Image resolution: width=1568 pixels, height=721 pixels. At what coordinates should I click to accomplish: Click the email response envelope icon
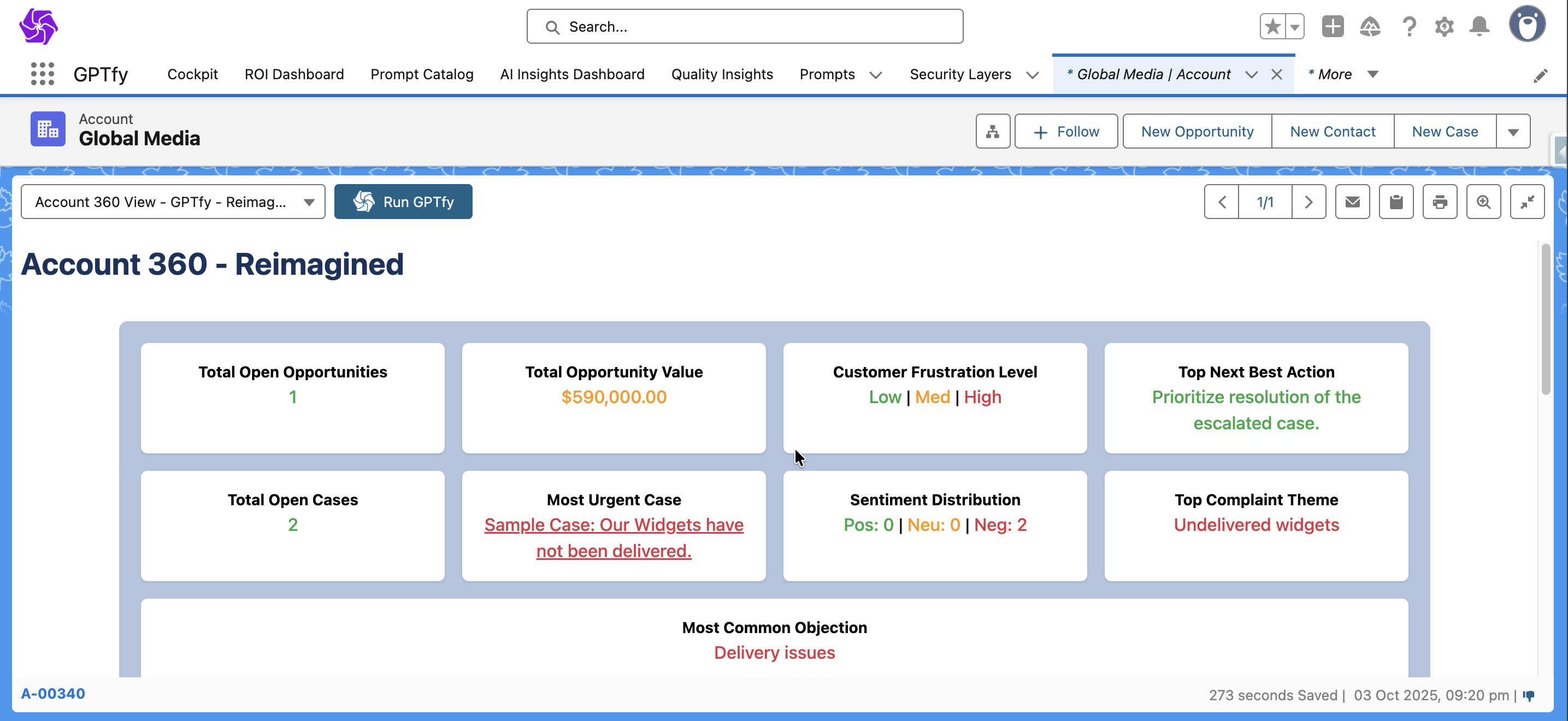[1352, 202]
